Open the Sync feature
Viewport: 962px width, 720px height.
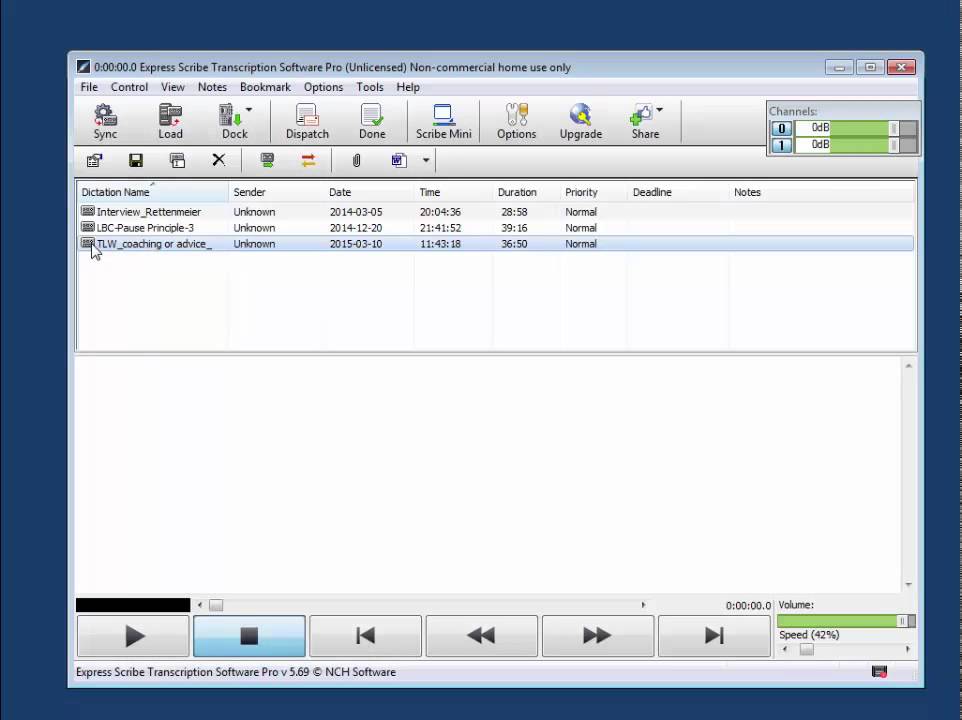coord(104,121)
